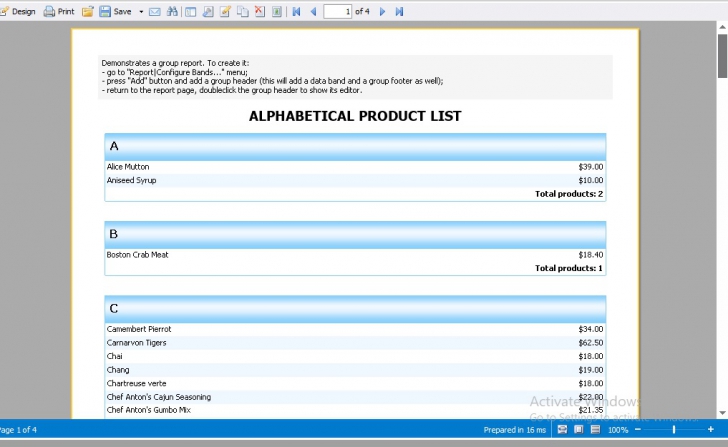Go to next page
The height and width of the screenshot is (447, 728).
pos(382,12)
